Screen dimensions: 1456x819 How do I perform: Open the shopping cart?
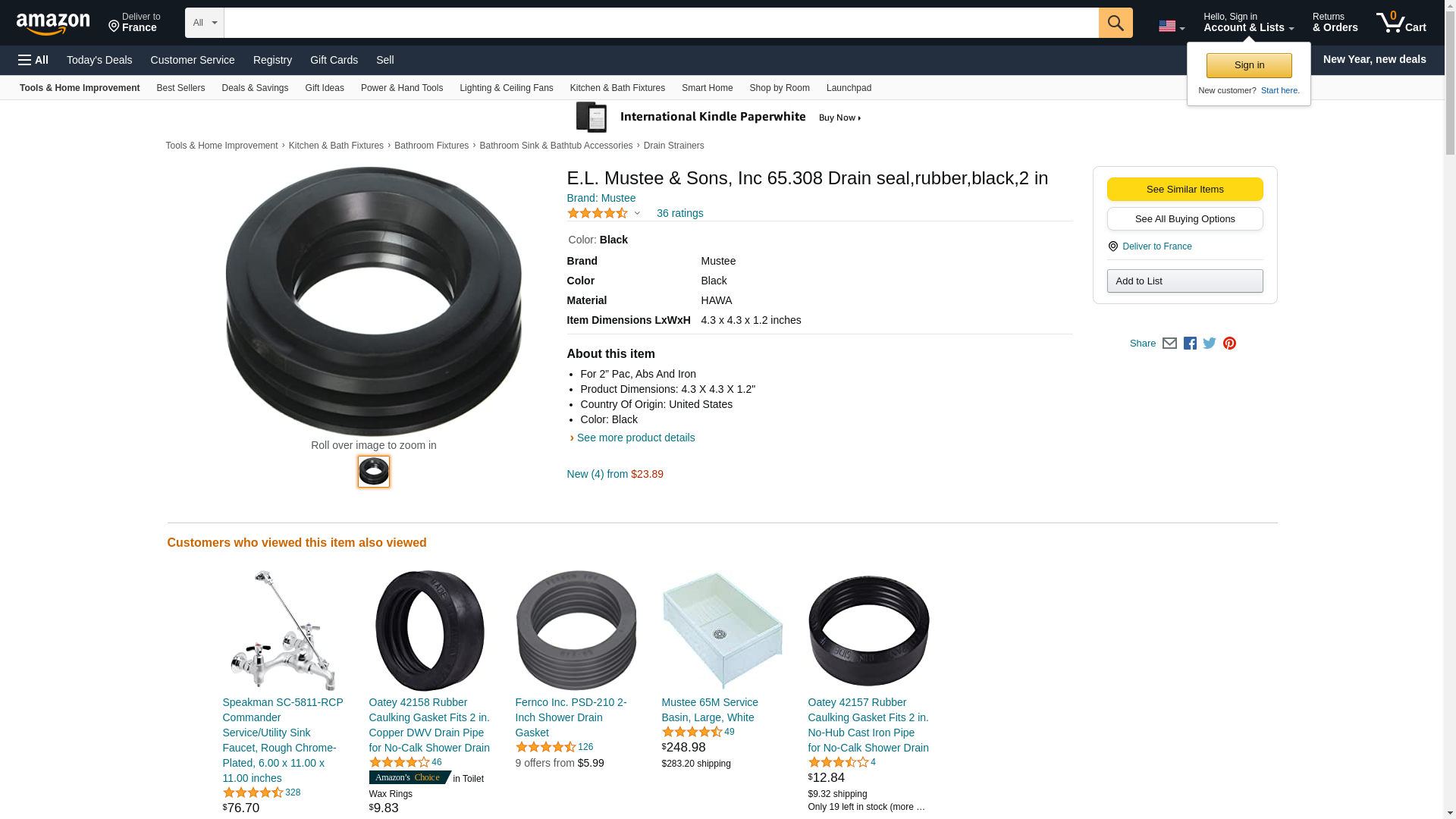click(1401, 23)
